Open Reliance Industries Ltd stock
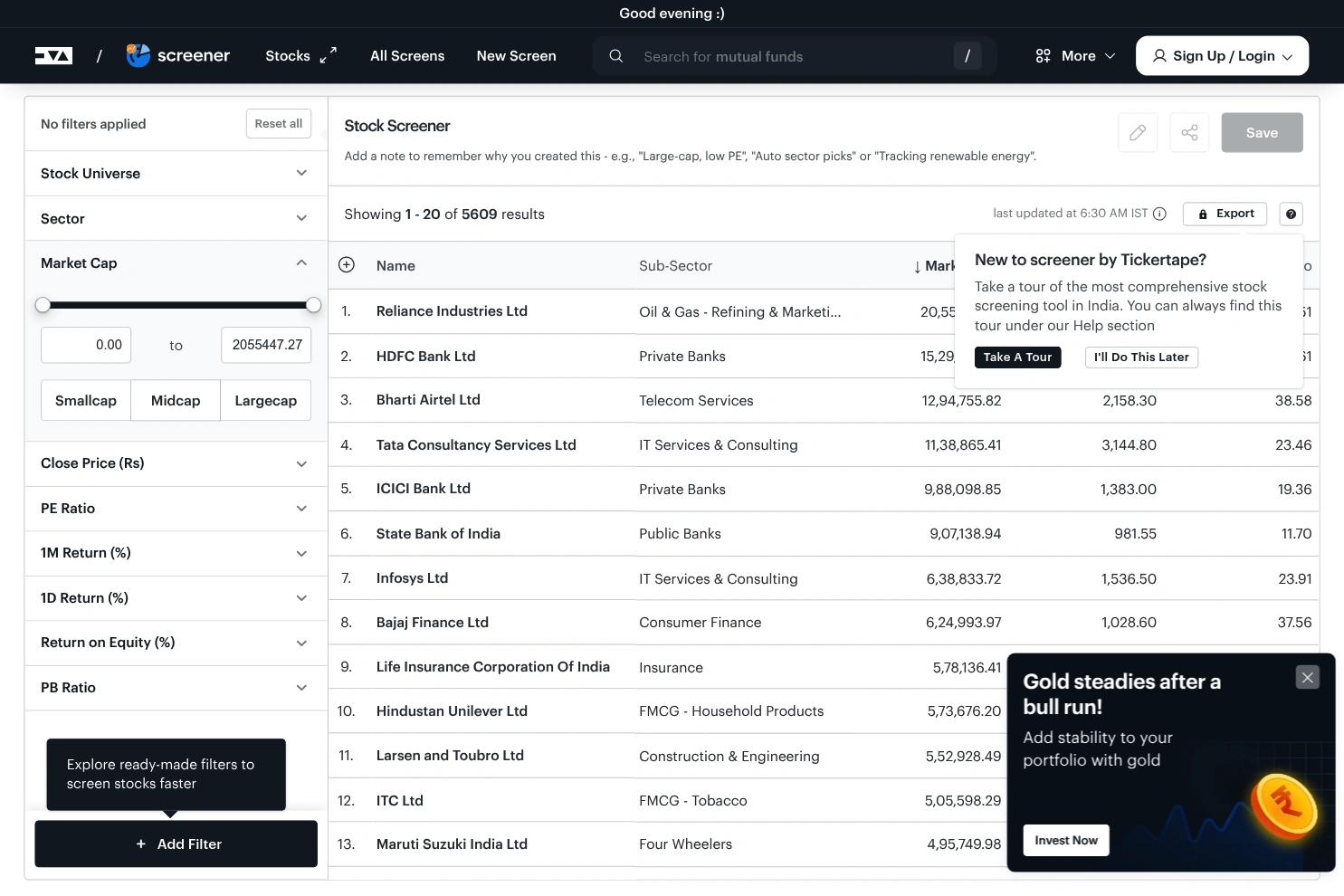 (452, 311)
